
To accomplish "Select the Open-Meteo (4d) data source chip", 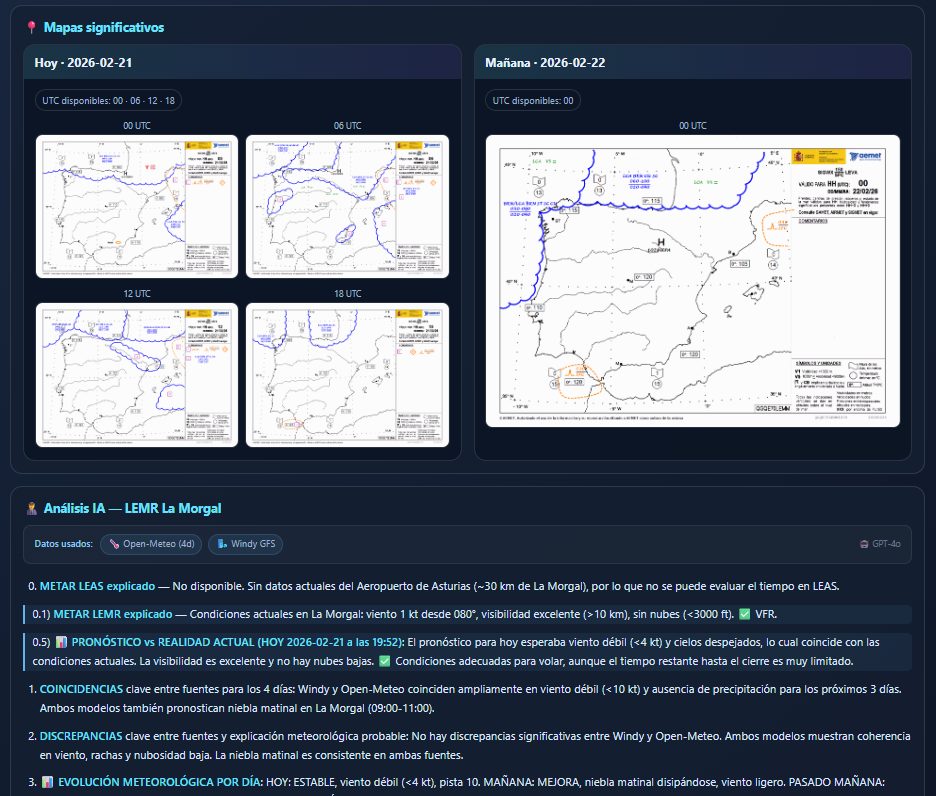I will (x=150, y=545).
